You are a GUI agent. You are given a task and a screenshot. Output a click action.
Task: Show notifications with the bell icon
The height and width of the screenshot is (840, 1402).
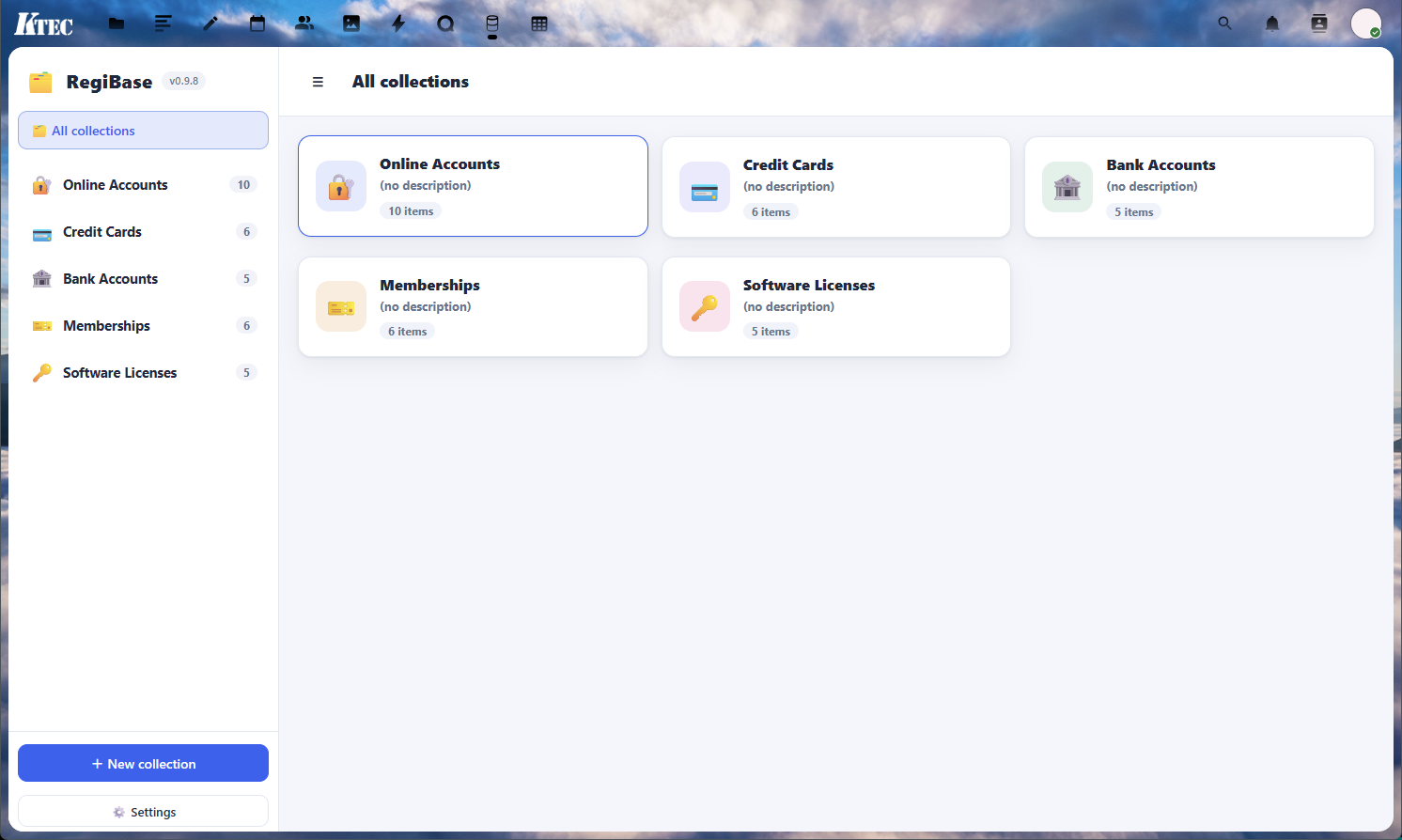tap(1272, 23)
